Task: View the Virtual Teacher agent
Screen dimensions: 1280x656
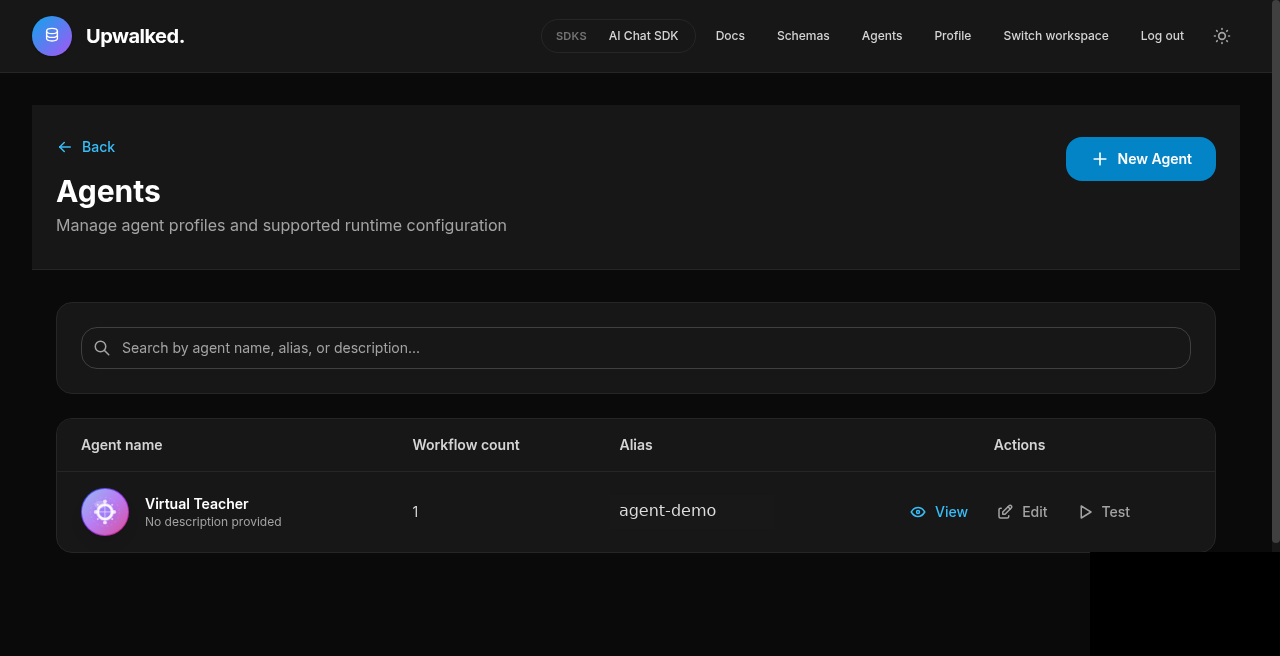Action: point(939,512)
